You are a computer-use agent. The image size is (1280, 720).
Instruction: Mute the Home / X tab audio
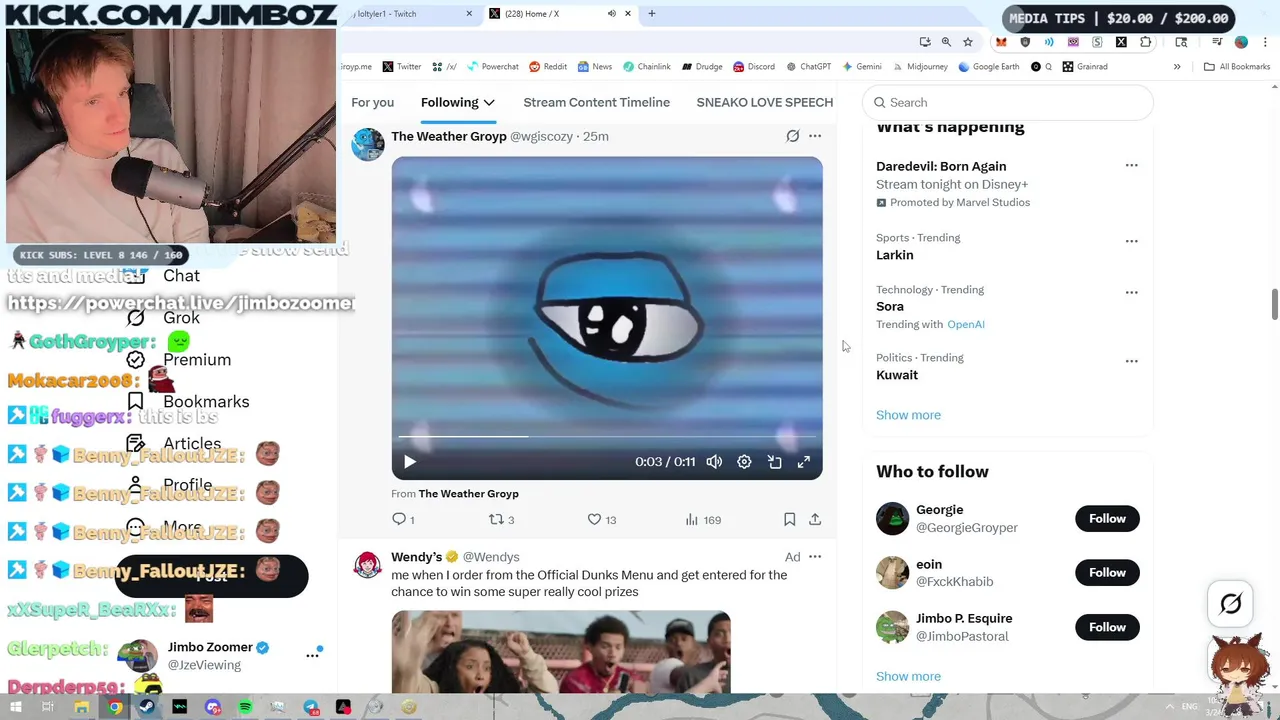(x=612, y=14)
